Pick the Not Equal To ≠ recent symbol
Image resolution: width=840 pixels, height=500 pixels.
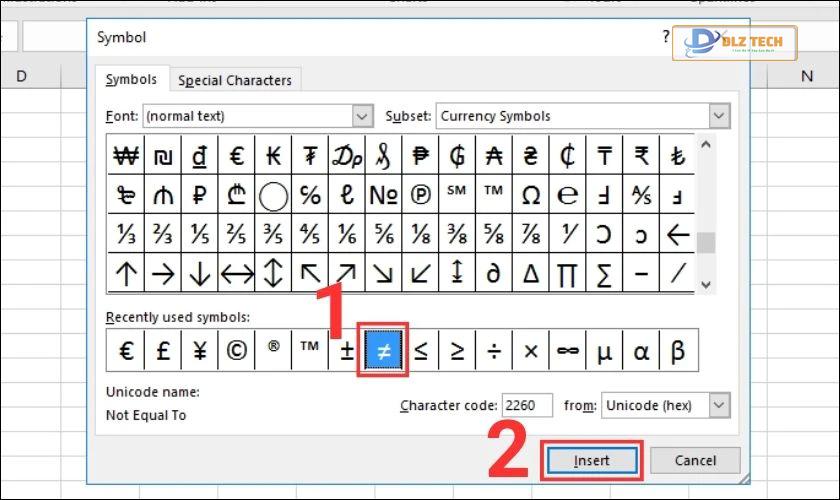click(384, 350)
